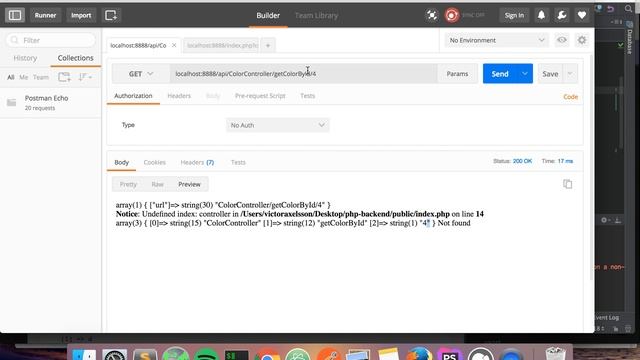This screenshot has width=640, height=360.
Task: Save the request
Action: (x=550, y=73)
